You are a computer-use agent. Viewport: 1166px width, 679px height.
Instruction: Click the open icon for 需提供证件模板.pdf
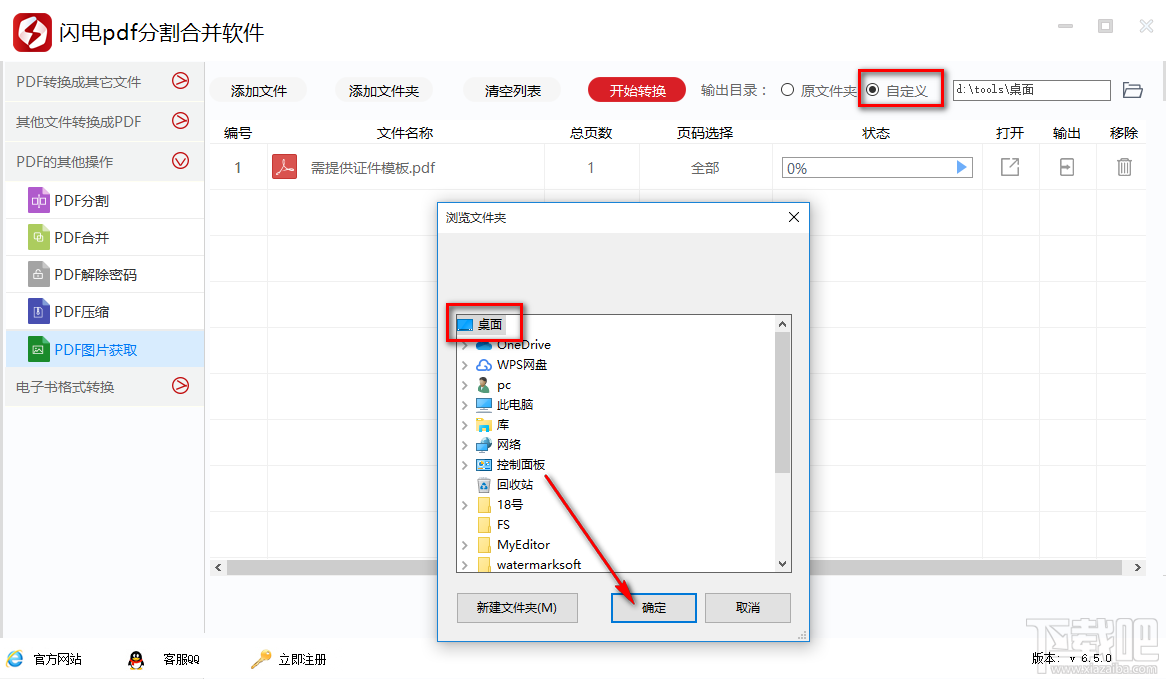pyautogui.click(x=1009, y=167)
